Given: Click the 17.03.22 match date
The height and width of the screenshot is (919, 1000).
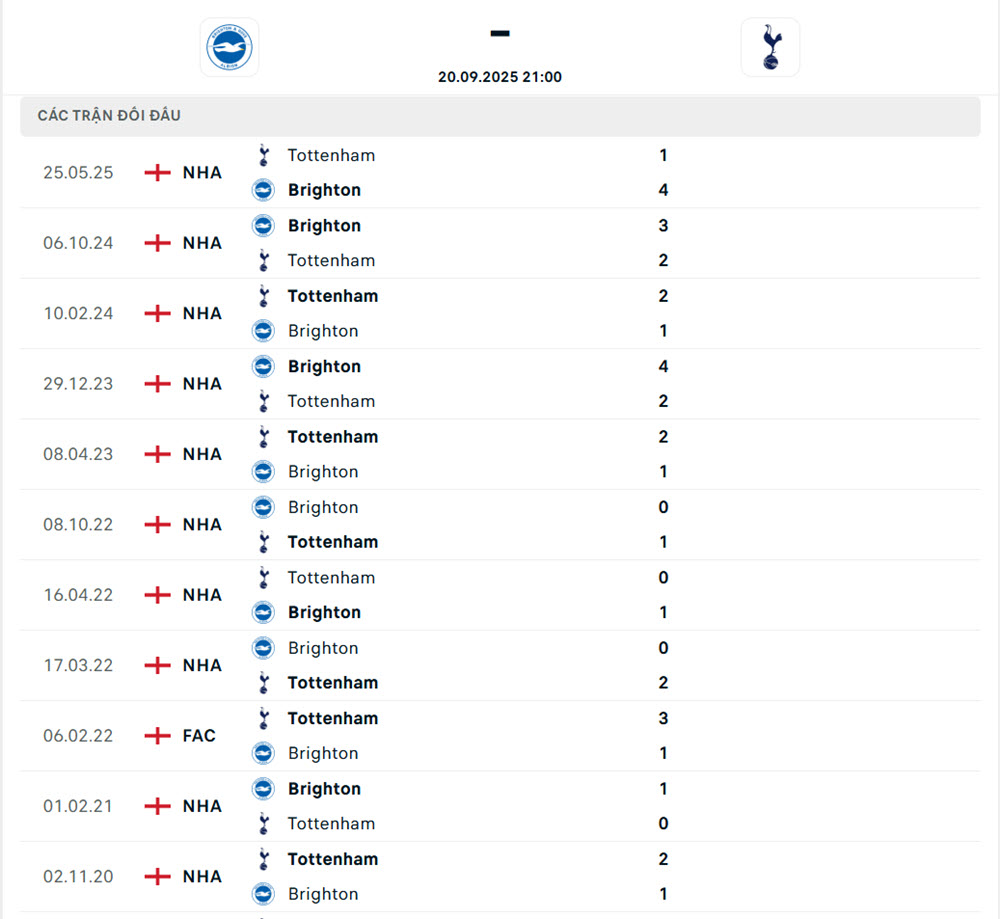Looking at the screenshot, I should 78,665.
